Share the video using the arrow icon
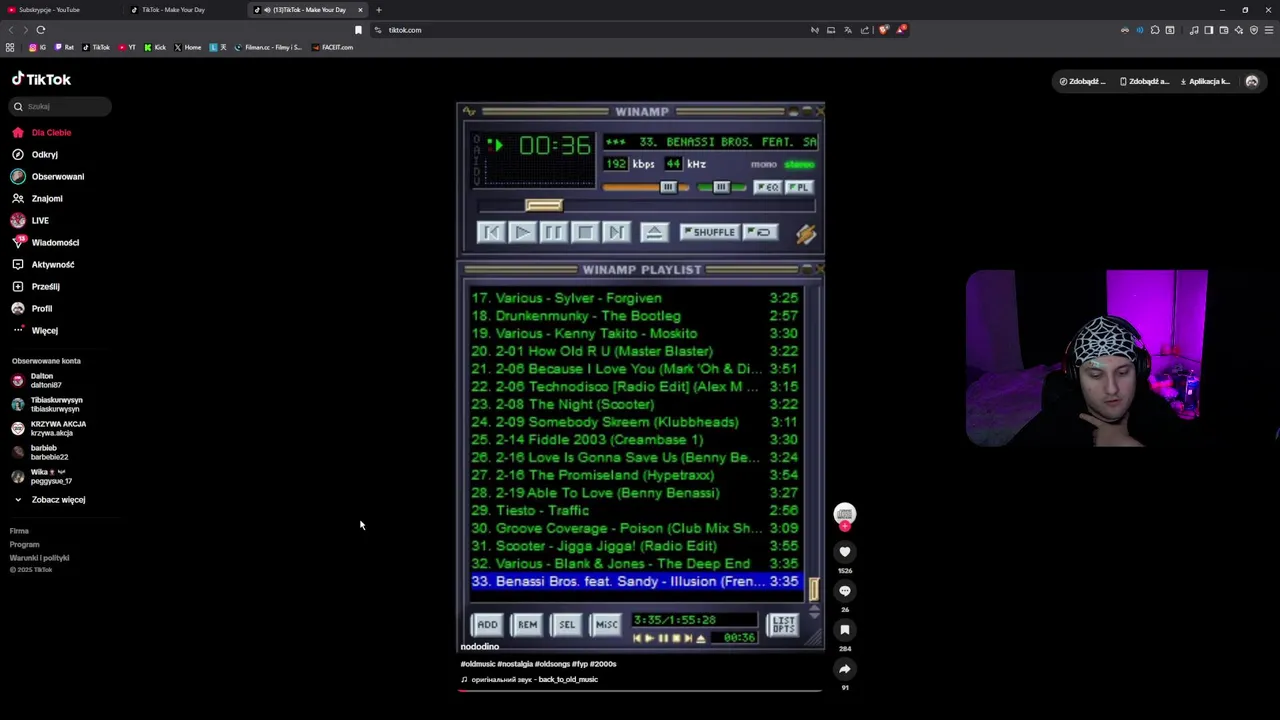This screenshot has width=1280, height=720. pyautogui.click(x=845, y=669)
